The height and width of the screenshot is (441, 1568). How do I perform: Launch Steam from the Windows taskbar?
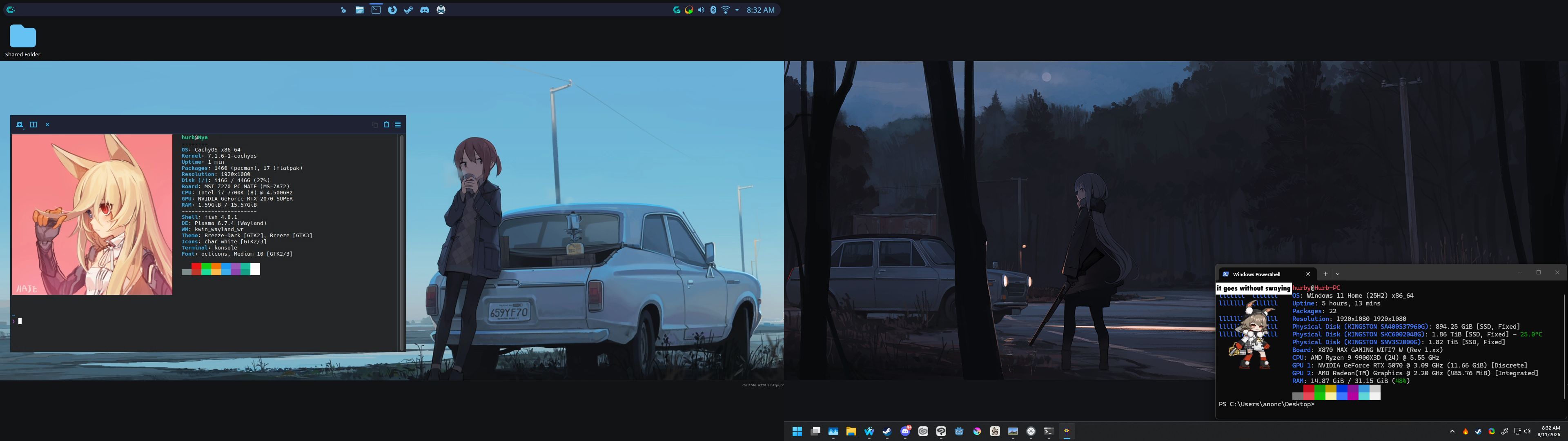(887, 431)
